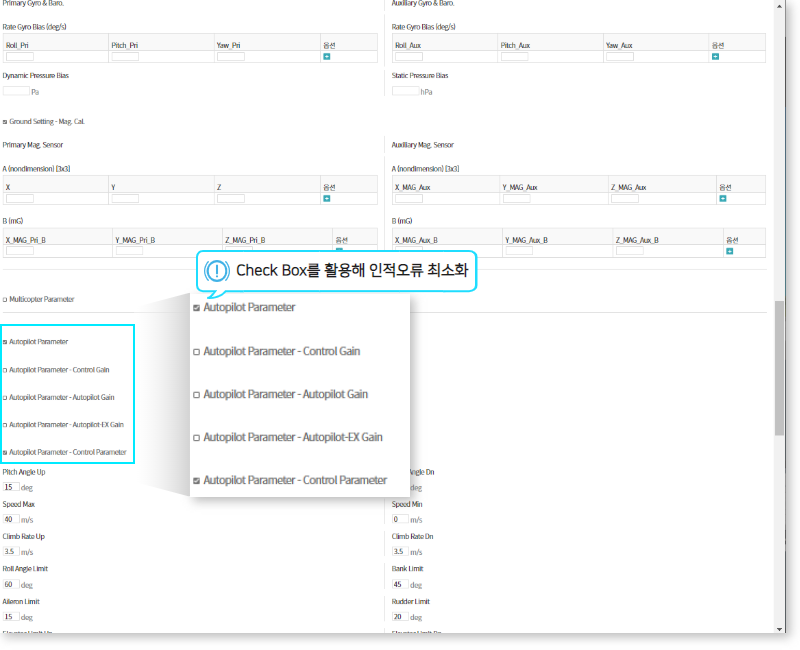Click the 'Bank Limit' label

[408, 568]
